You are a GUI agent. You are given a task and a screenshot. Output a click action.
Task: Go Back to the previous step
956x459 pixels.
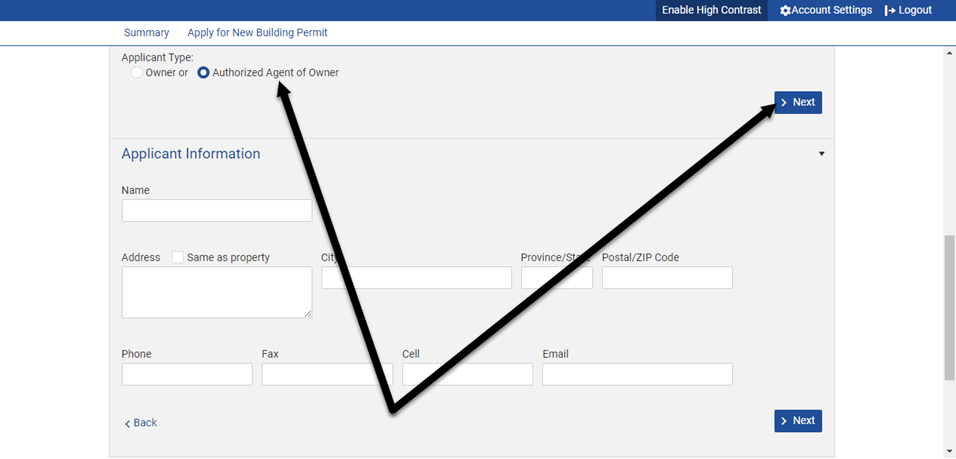tap(141, 423)
